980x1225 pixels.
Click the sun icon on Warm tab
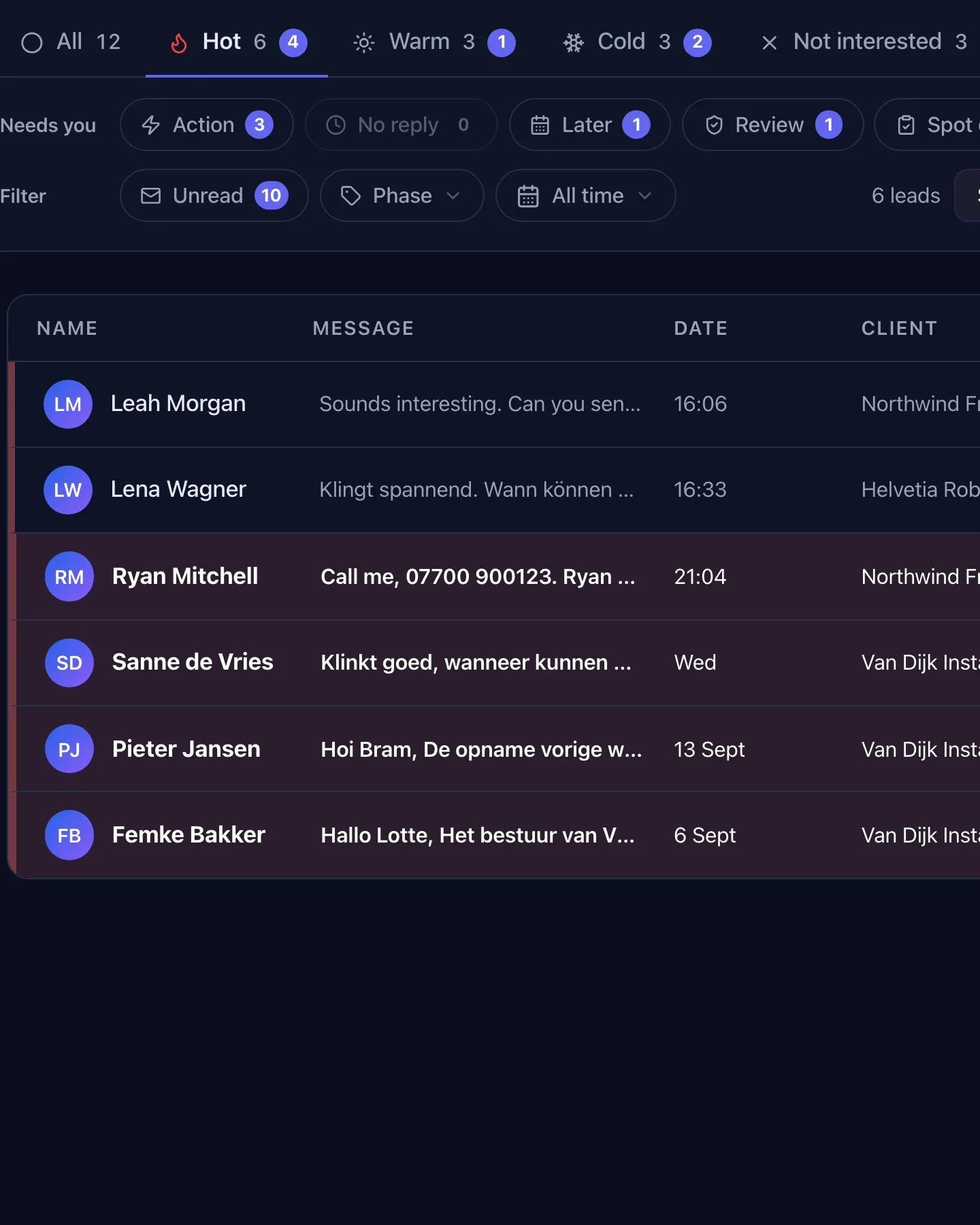tap(364, 43)
